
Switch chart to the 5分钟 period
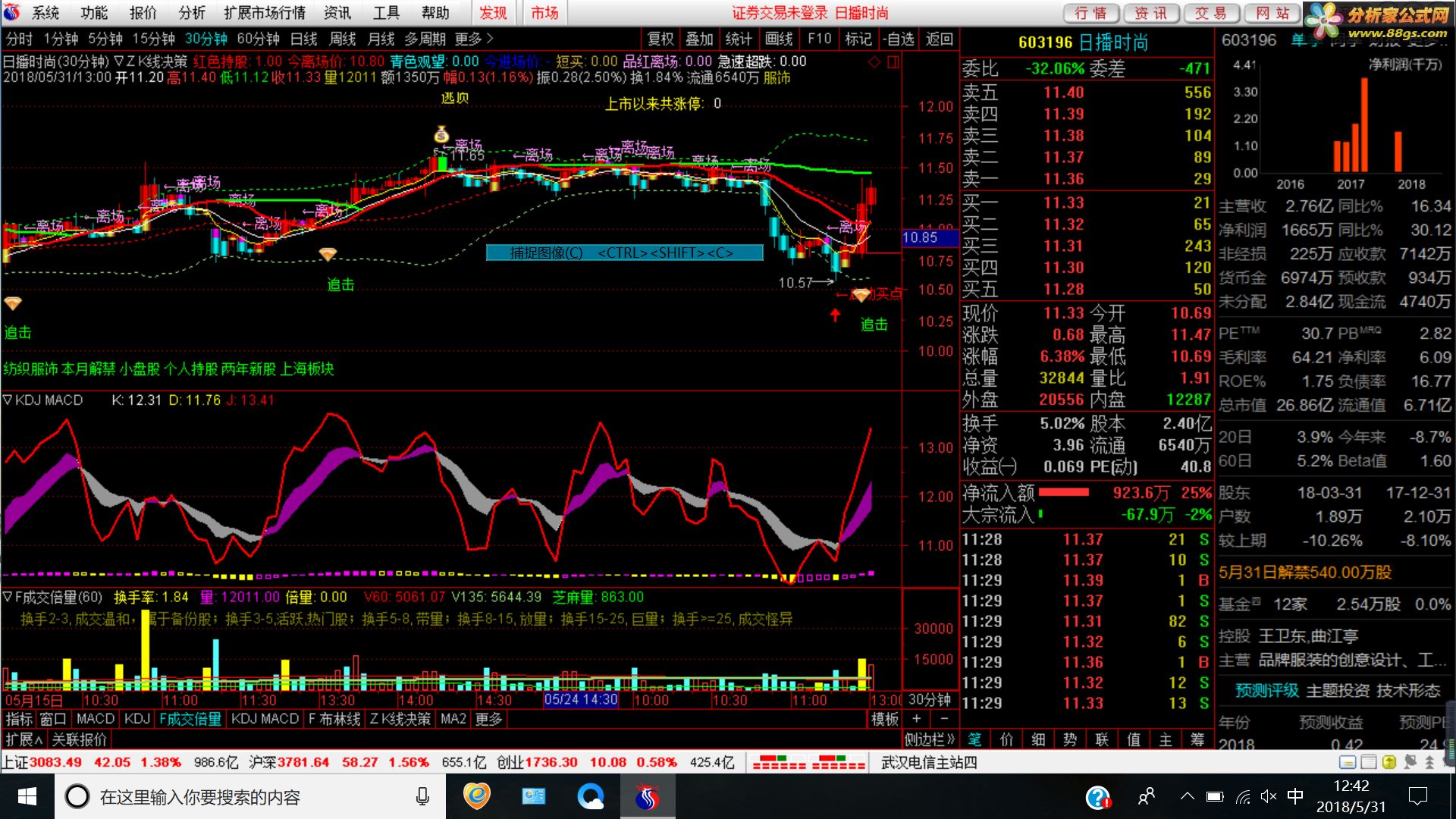pos(105,39)
